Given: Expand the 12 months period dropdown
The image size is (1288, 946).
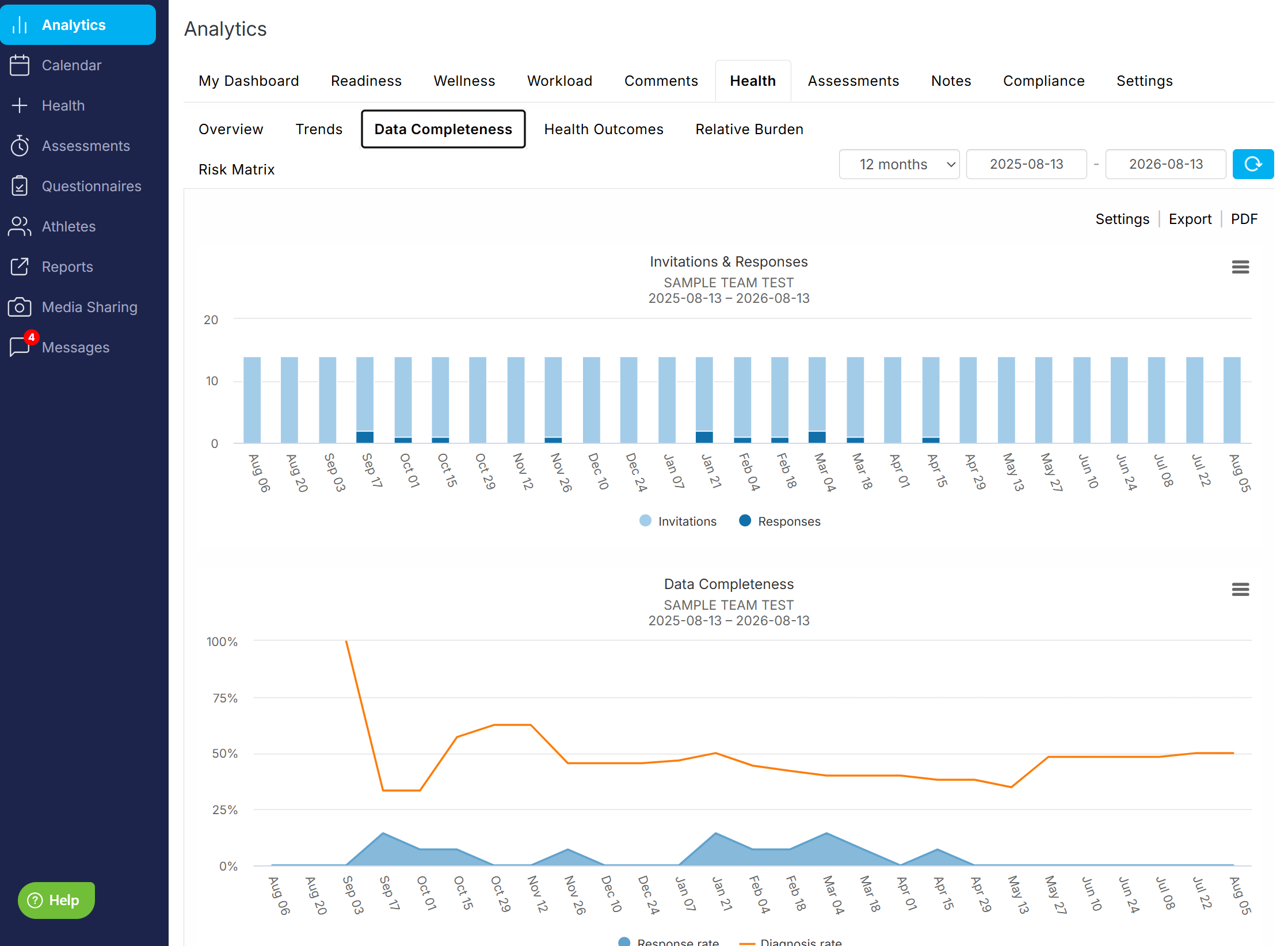Looking at the screenshot, I should [x=899, y=164].
